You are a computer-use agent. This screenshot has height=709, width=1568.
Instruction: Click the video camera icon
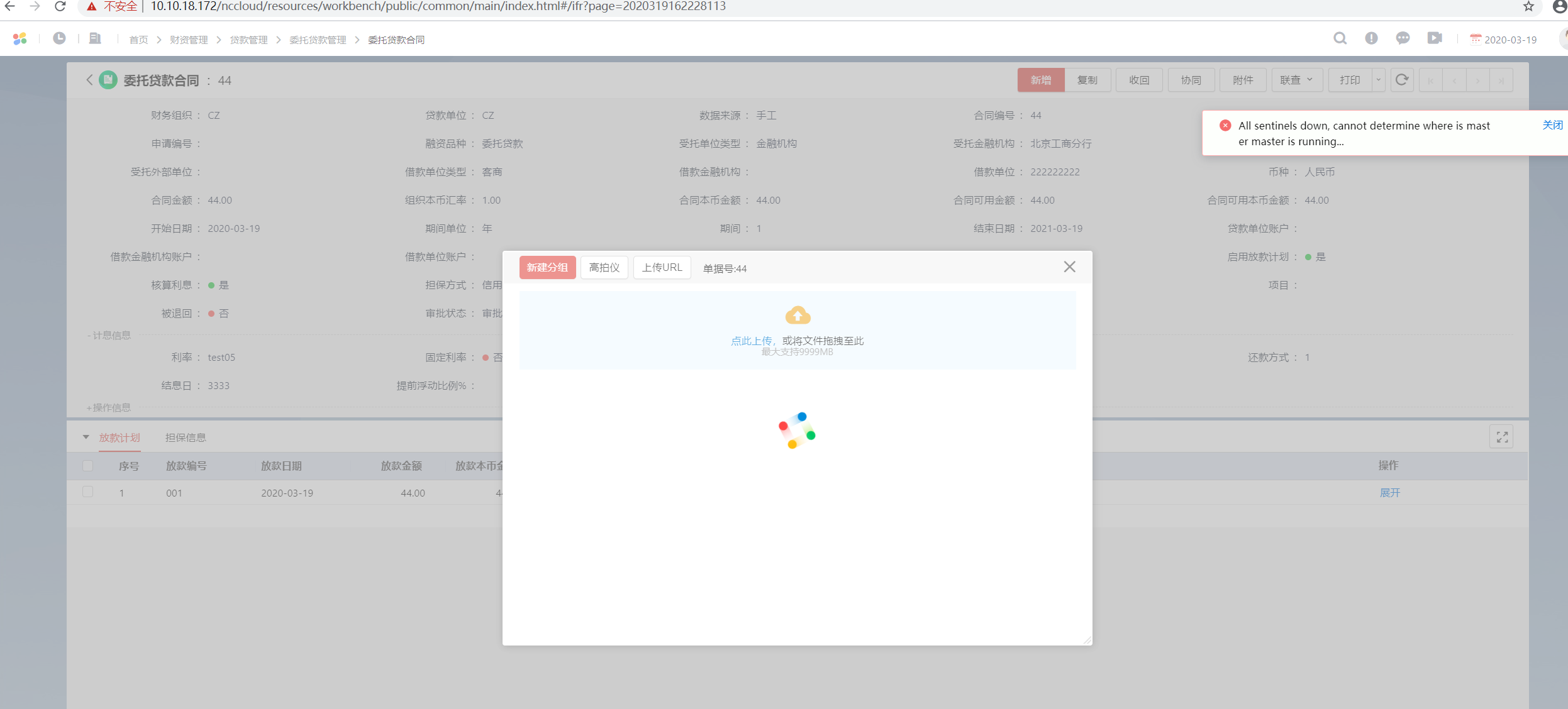pyautogui.click(x=1435, y=38)
